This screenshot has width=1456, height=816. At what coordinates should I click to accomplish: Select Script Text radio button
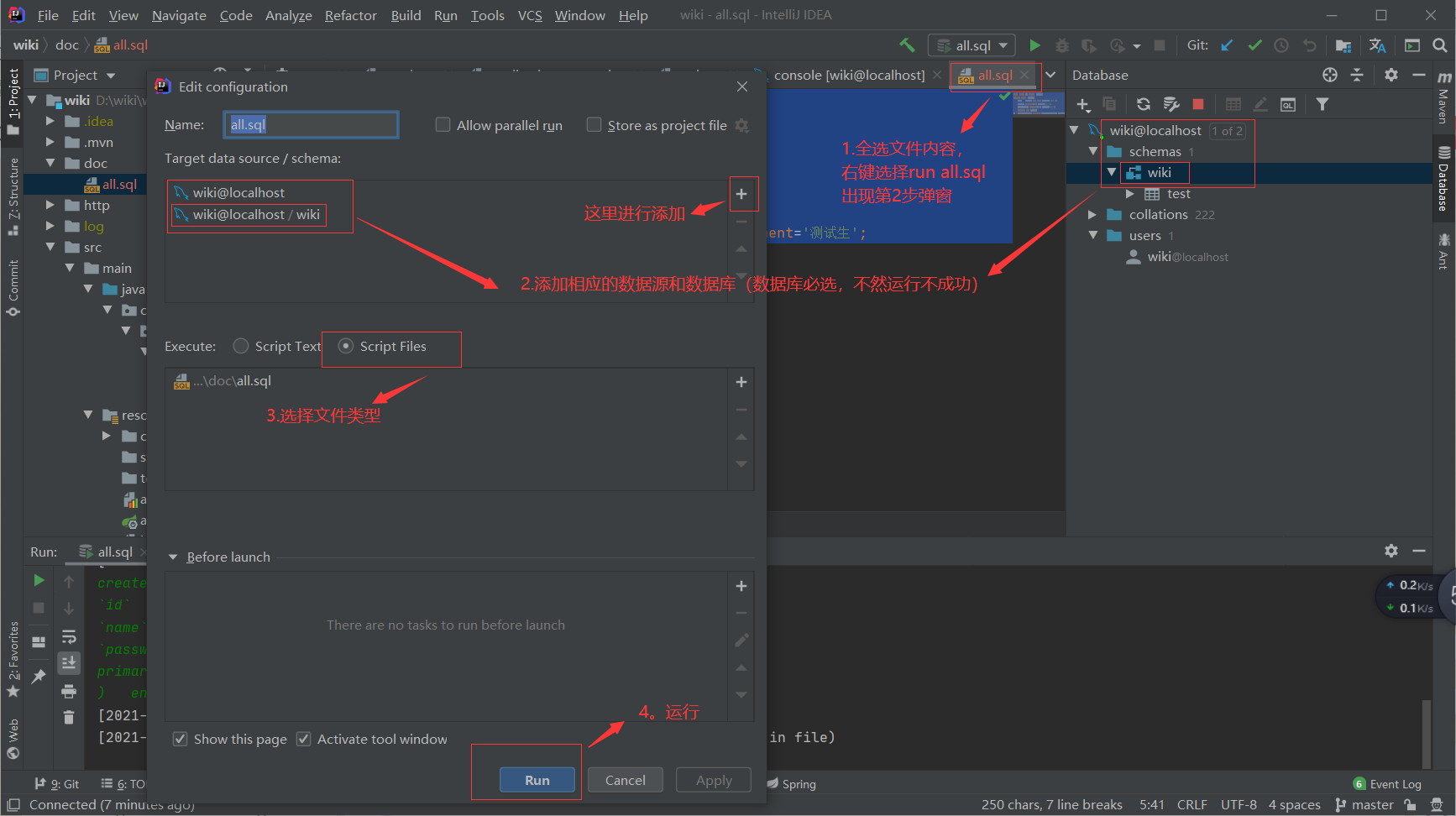point(241,346)
